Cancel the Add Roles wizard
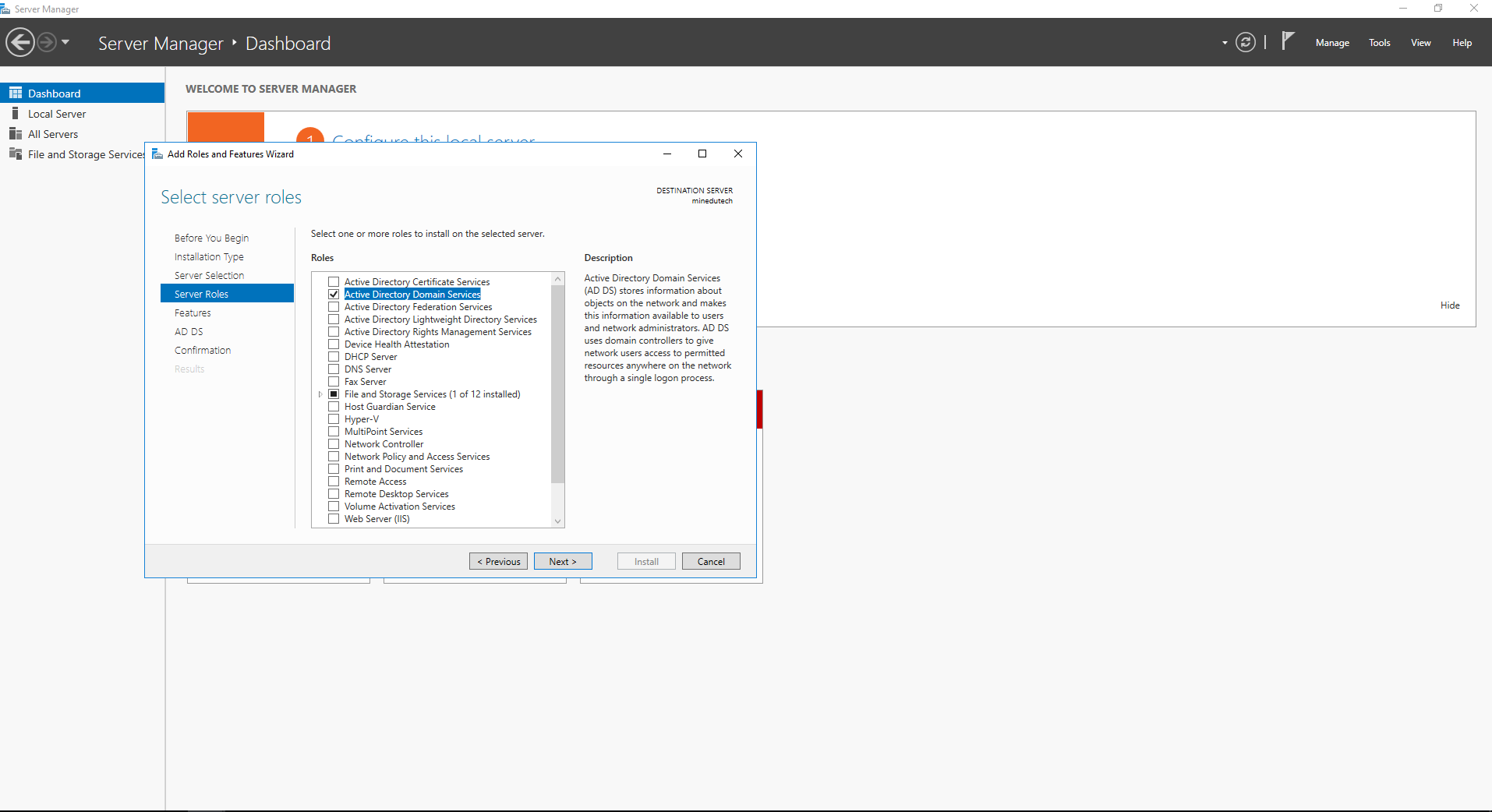The width and height of the screenshot is (1492, 812). (710, 561)
